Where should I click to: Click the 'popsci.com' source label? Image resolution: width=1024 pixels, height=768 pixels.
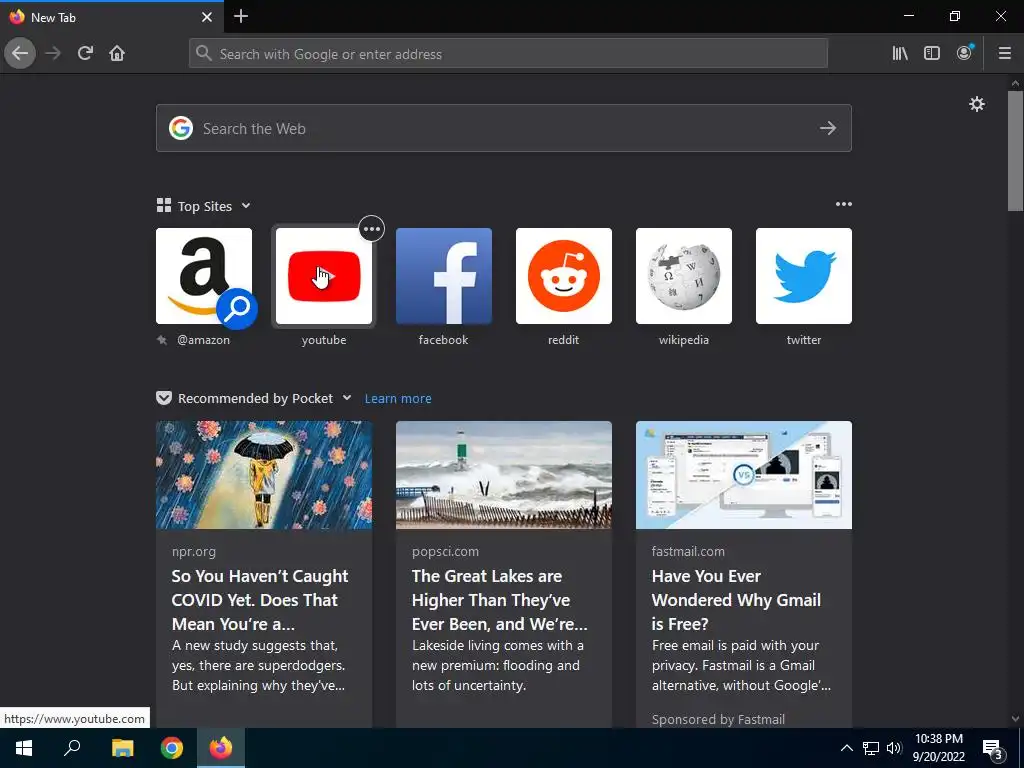coord(445,551)
